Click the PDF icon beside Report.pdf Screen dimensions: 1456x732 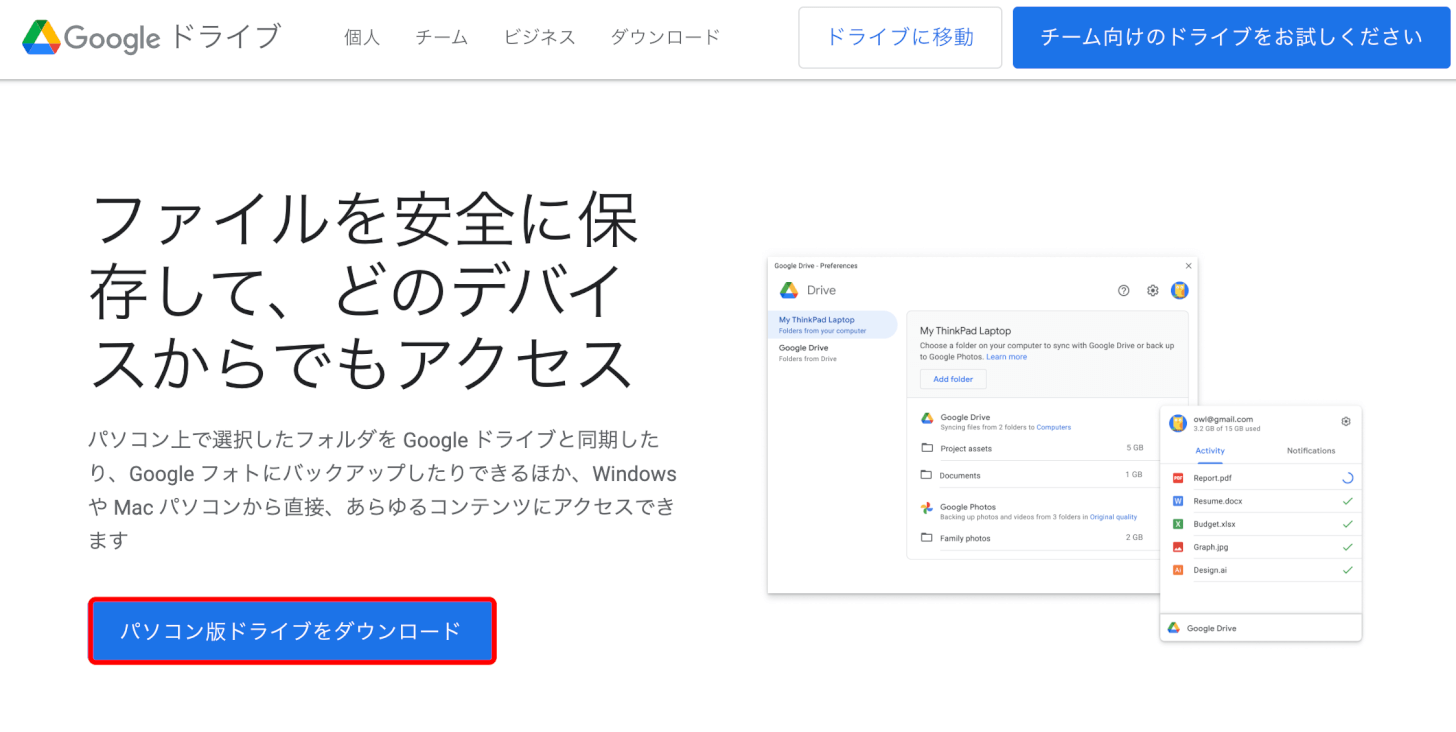(x=1176, y=477)
